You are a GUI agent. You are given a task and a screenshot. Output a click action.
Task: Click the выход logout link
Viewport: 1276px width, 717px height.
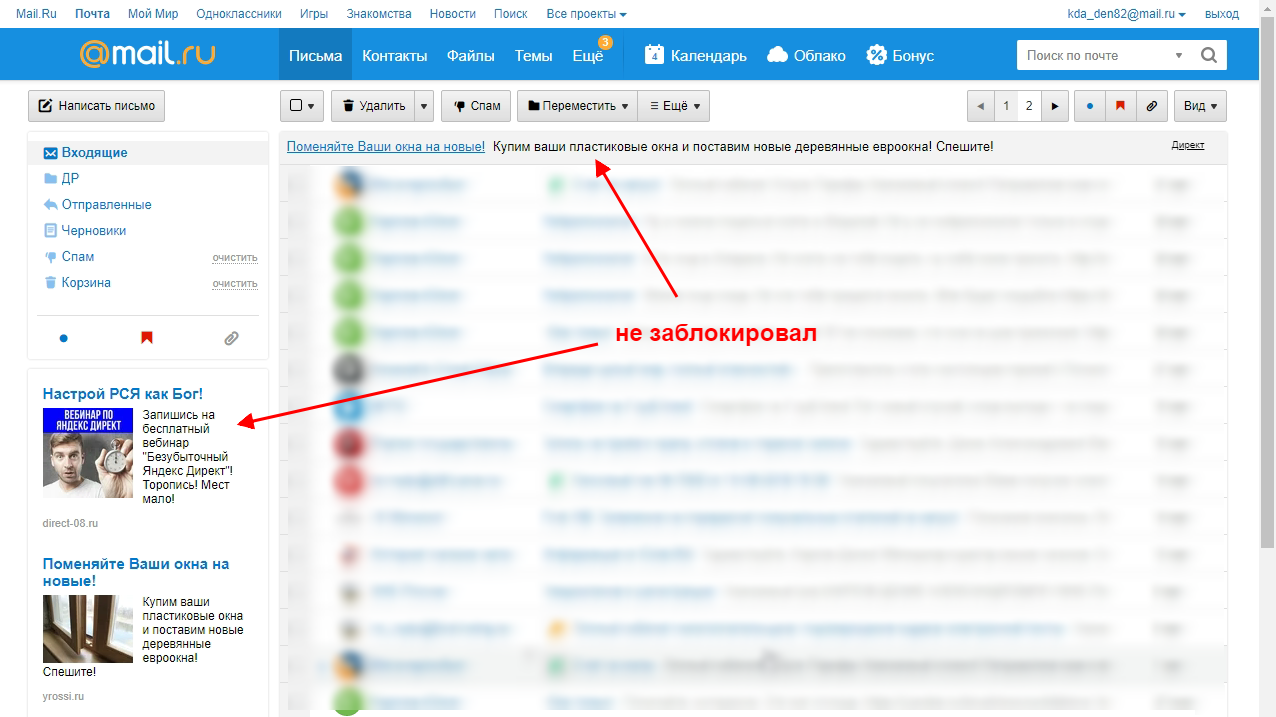[x=1221, y=14]
